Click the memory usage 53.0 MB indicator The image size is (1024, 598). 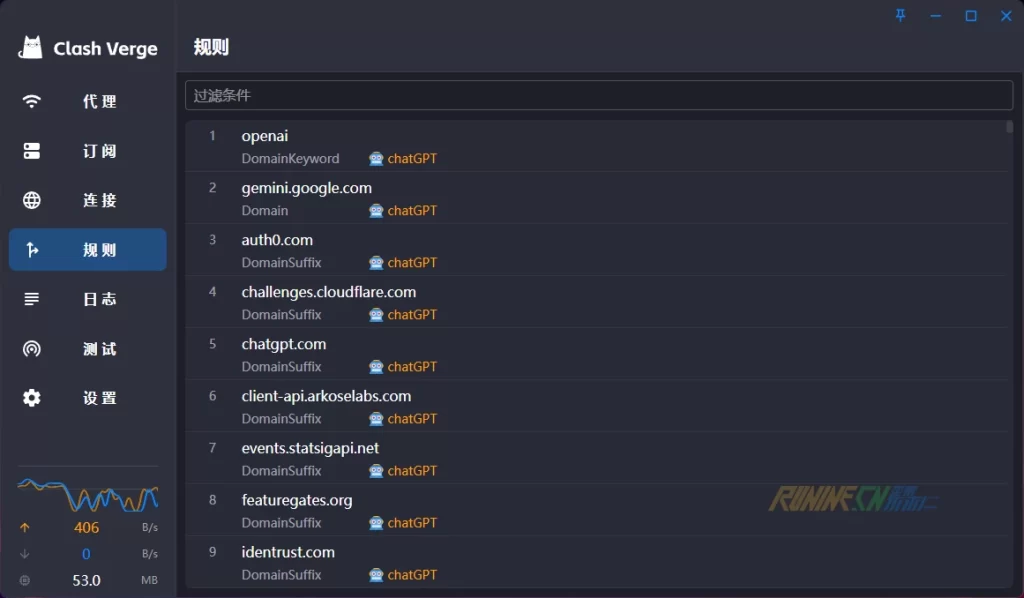coord(88,580)
